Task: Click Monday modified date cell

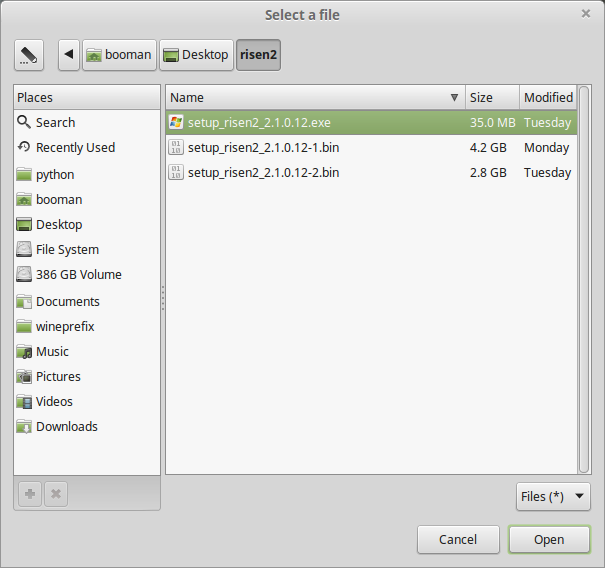Action: [x=546, y=148]
